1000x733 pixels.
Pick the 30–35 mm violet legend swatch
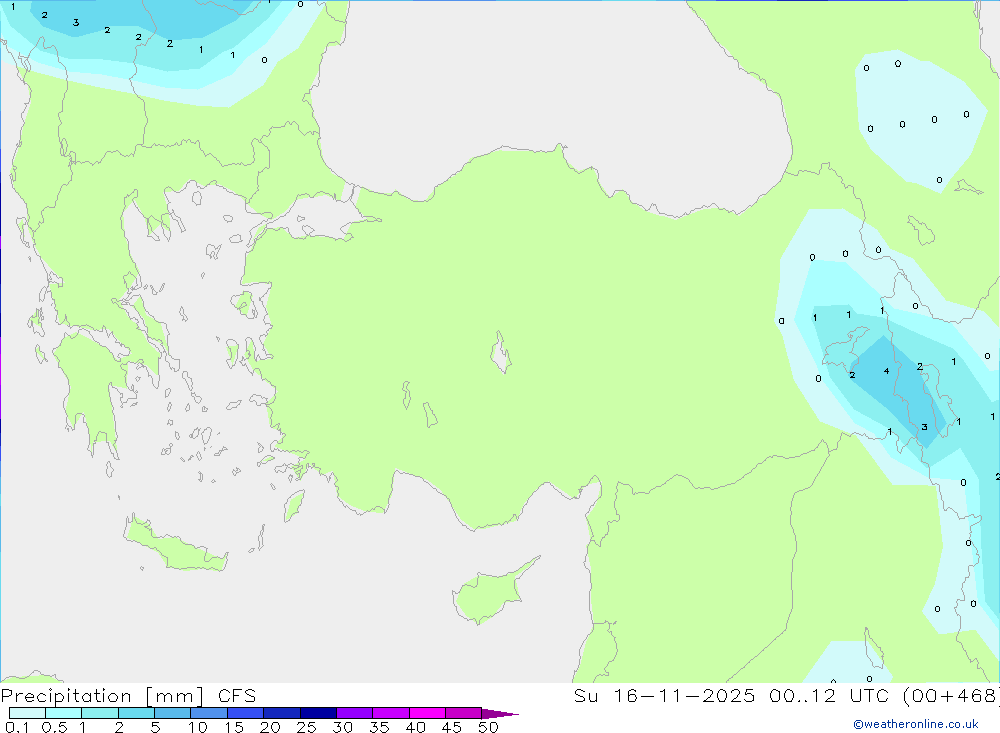coord(355,713)
